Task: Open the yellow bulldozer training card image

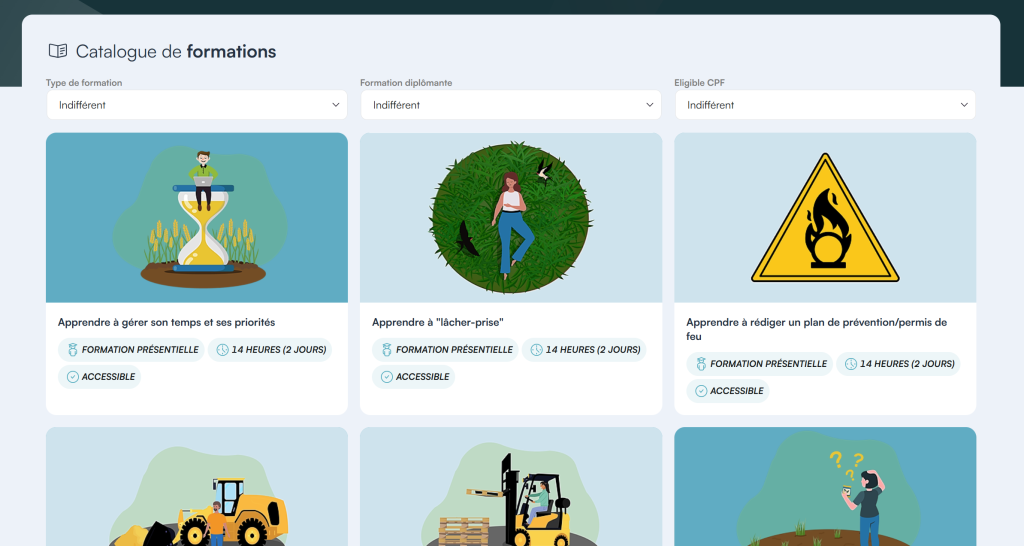Action: tap(197, 488)
